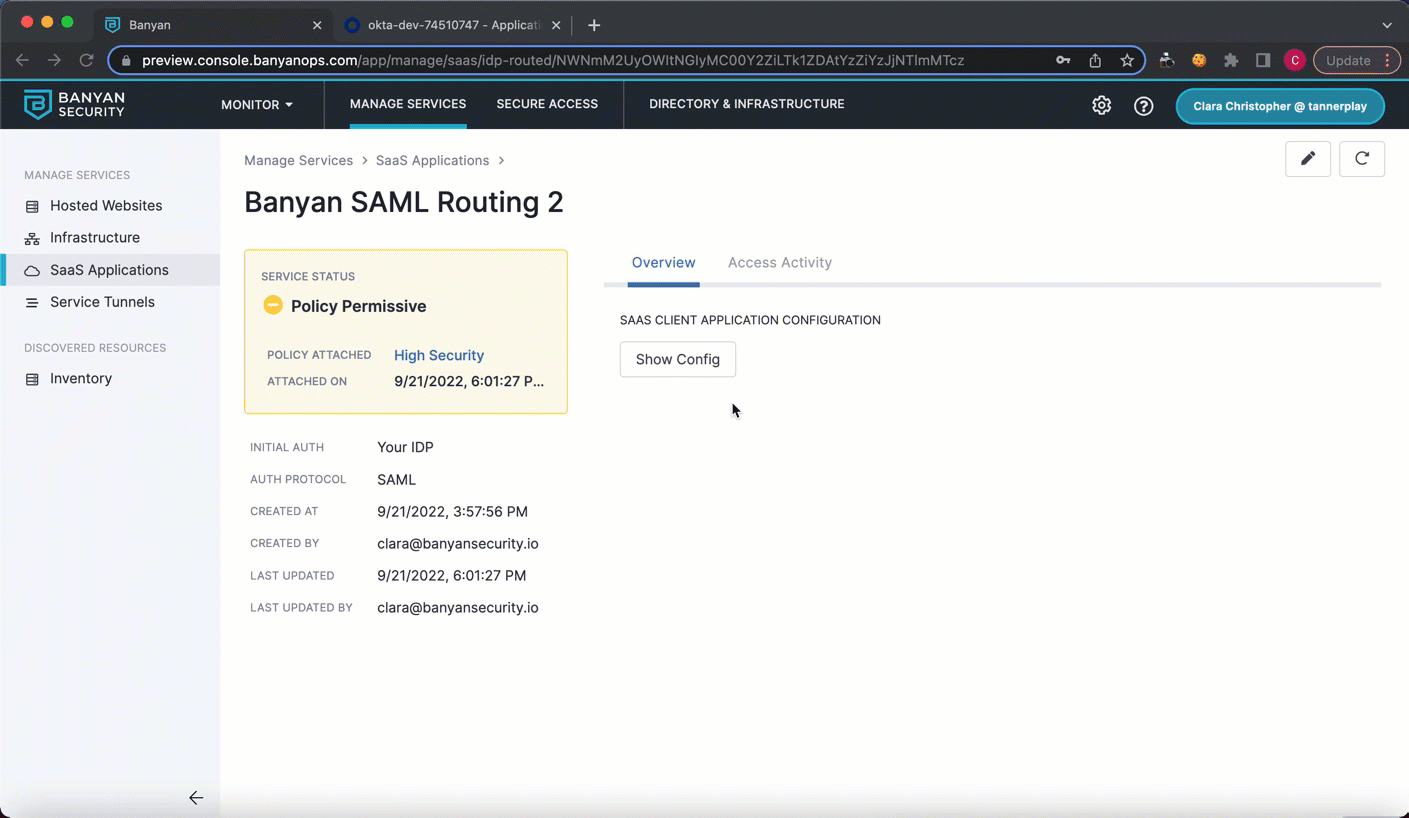Open Directory & Infrastructure menu
The width and height of the screenshot is (1409, 818).
coord(746,104)
